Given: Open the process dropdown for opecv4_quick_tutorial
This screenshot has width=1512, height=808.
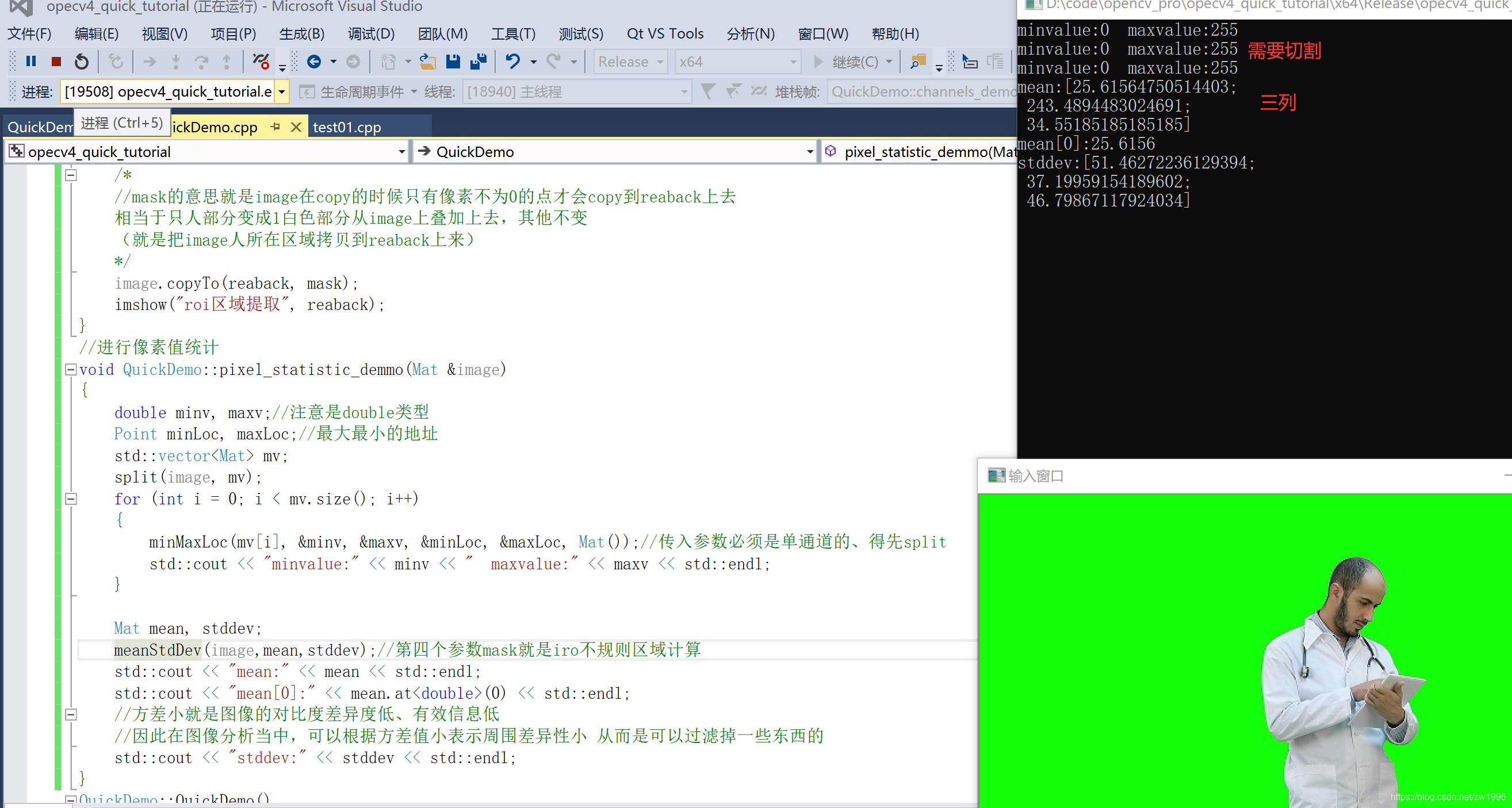Looking at the screenshot, I should coord(282,92).
